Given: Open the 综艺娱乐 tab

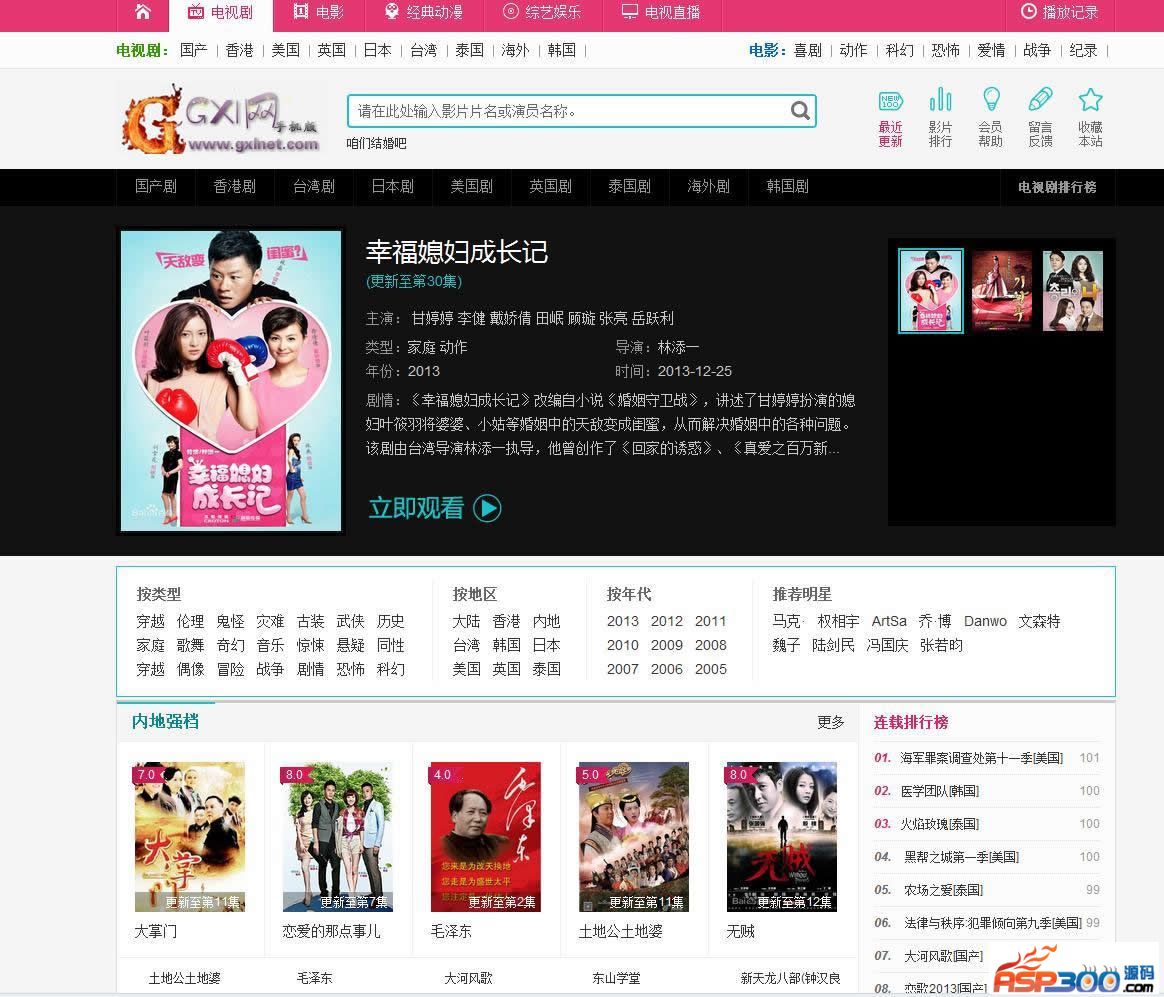Looking at the screenshot, I should tap(542, 13).
